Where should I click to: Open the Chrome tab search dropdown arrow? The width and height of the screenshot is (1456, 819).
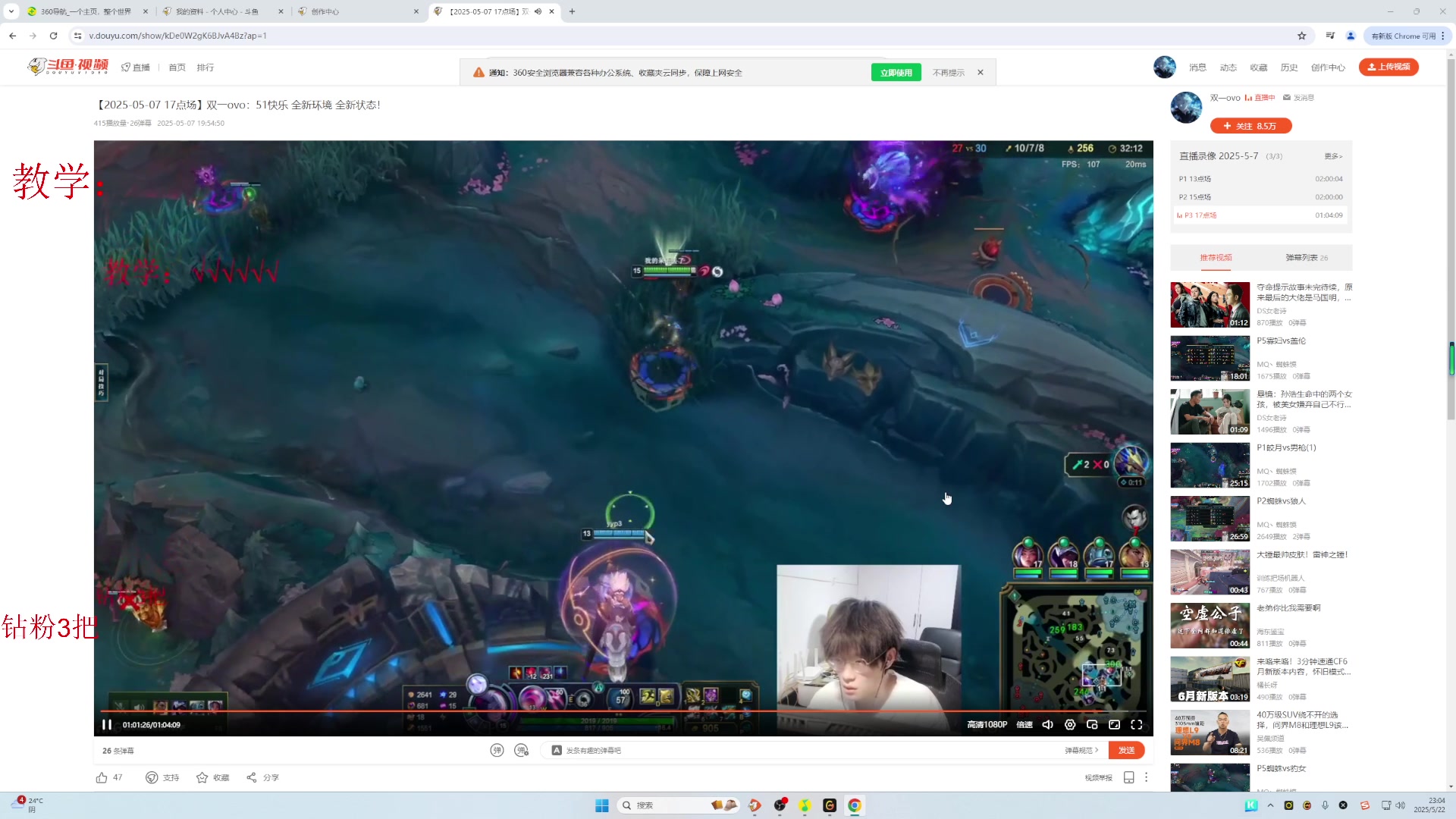(11, 11)
